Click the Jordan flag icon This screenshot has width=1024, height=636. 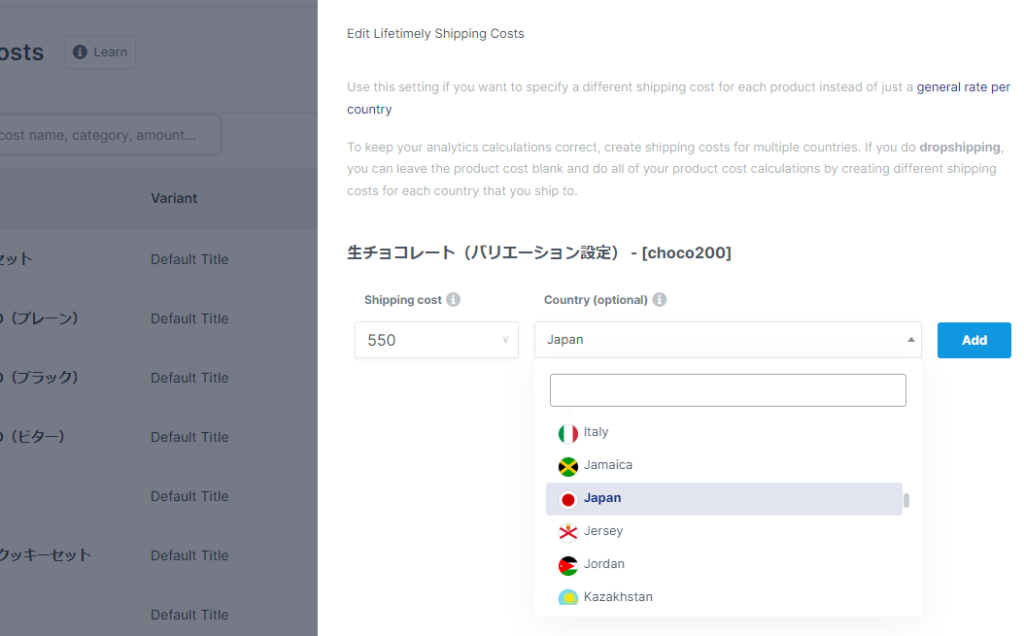coord(567,564)
